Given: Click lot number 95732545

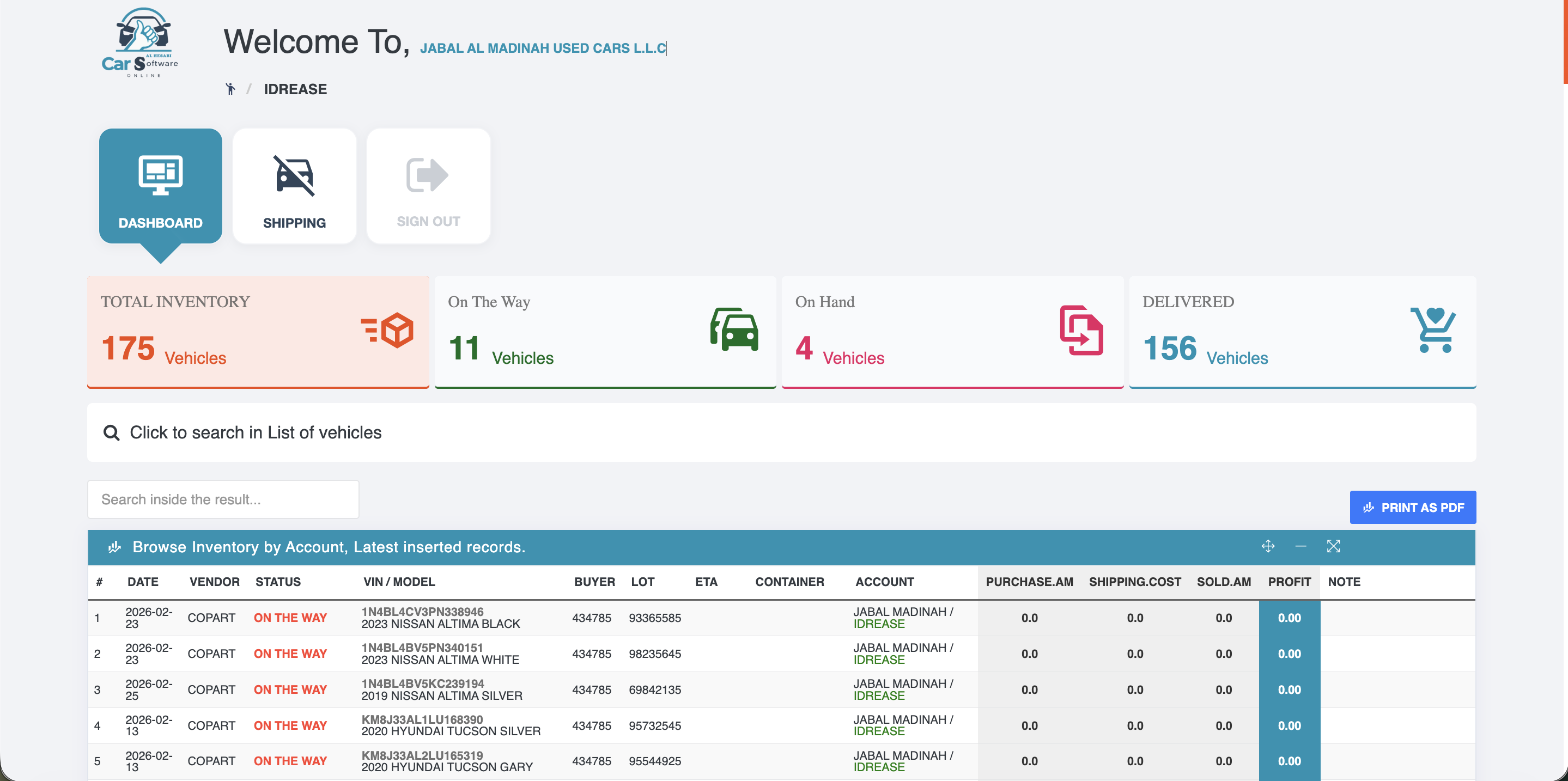Looking at the screenshot, I should pos(655,725).
